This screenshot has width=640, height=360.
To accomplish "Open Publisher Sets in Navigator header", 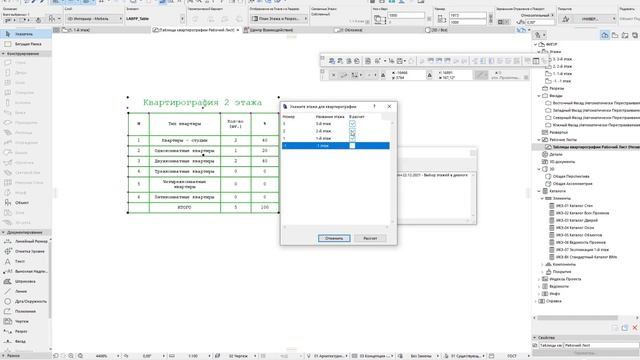I will (x=635, y=36).
